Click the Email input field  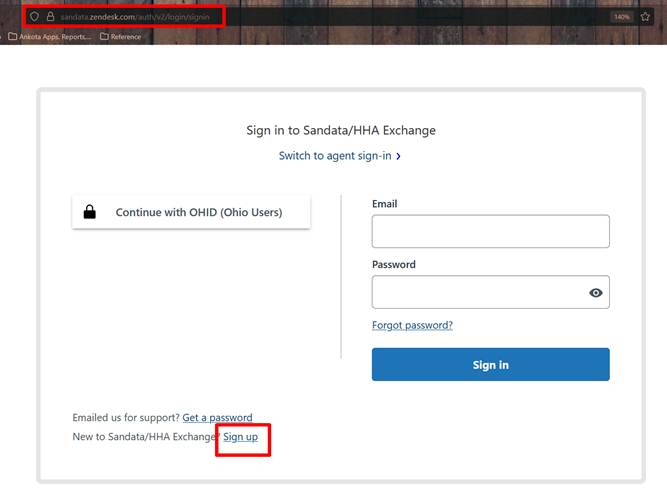coord(490,231)
